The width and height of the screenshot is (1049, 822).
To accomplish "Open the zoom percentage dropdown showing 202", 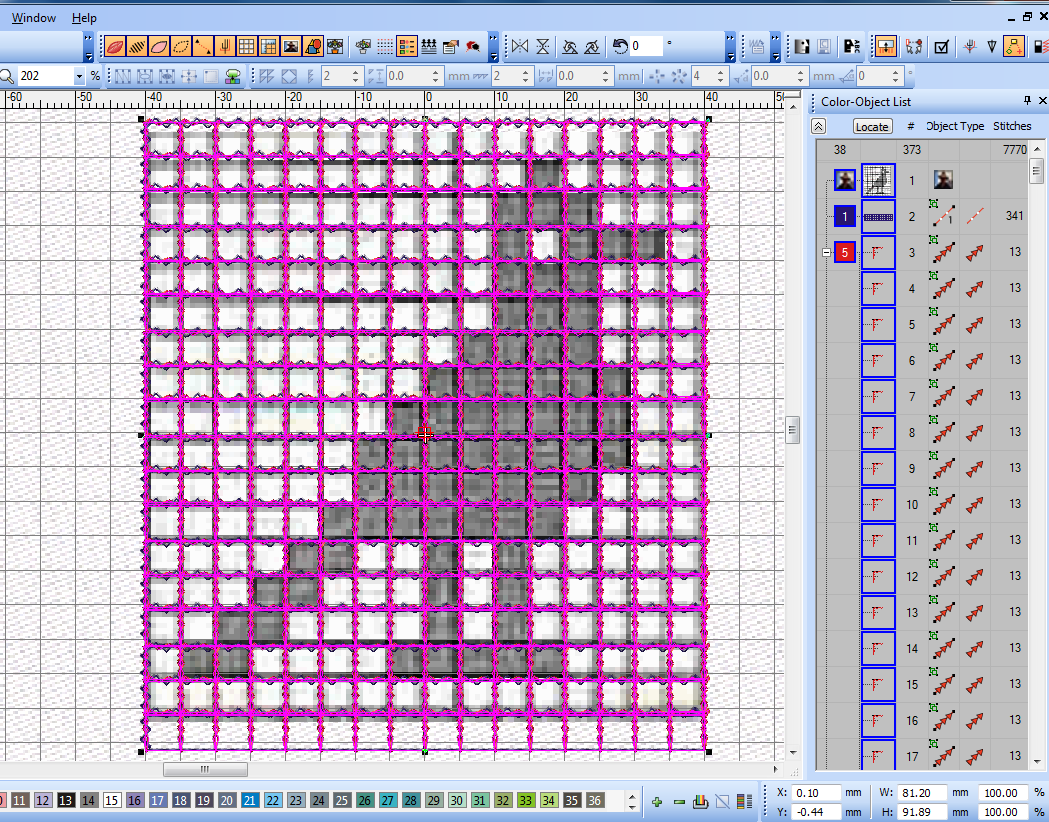I will pos(79,76).
